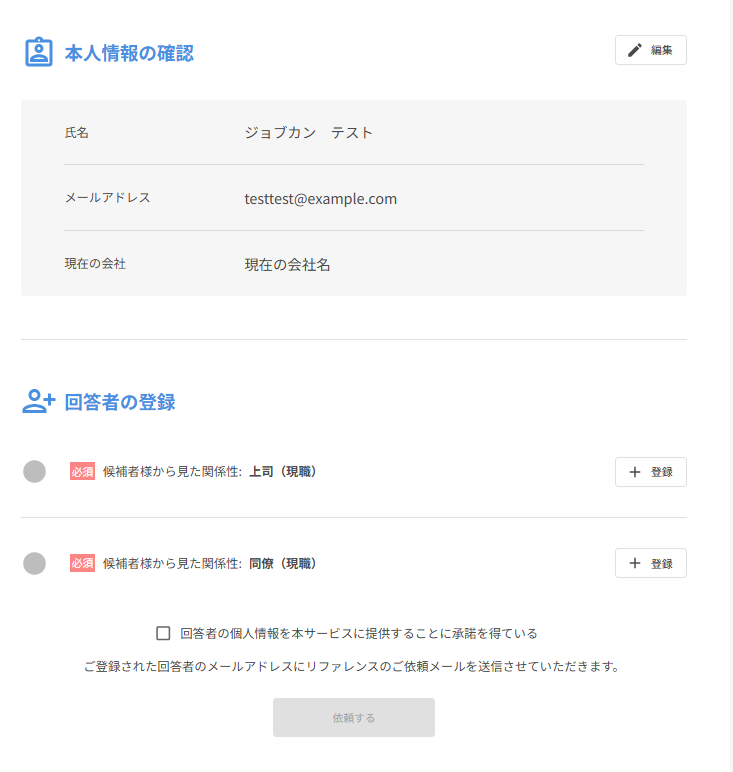The height and width of the screenshot is (772, 733).
Task: Click the gray status circle for 上司（現職）
Action: click(x=34, y=472)
